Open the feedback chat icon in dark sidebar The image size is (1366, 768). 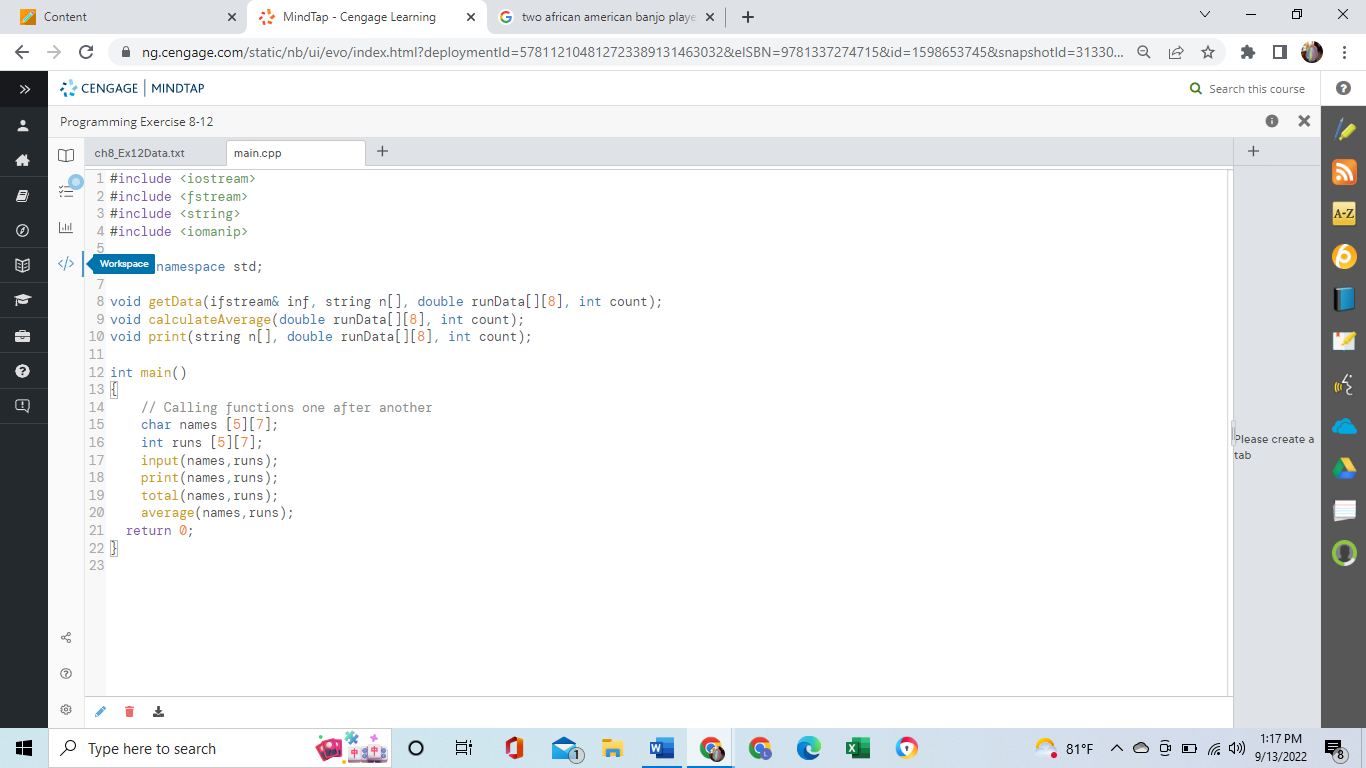(x=23, y=406)
